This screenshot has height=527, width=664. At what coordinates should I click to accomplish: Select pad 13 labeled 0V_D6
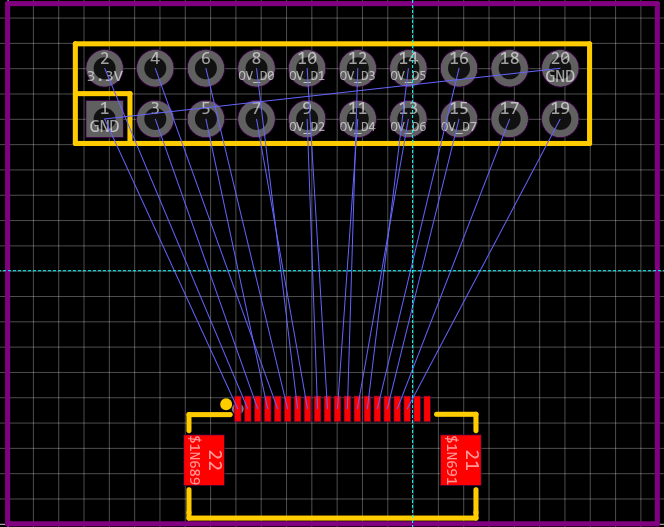pyautogui.click(x=408, y=119)
